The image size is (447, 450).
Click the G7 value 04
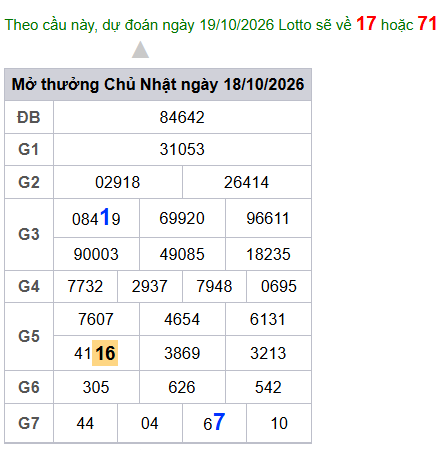pos(150,423)
